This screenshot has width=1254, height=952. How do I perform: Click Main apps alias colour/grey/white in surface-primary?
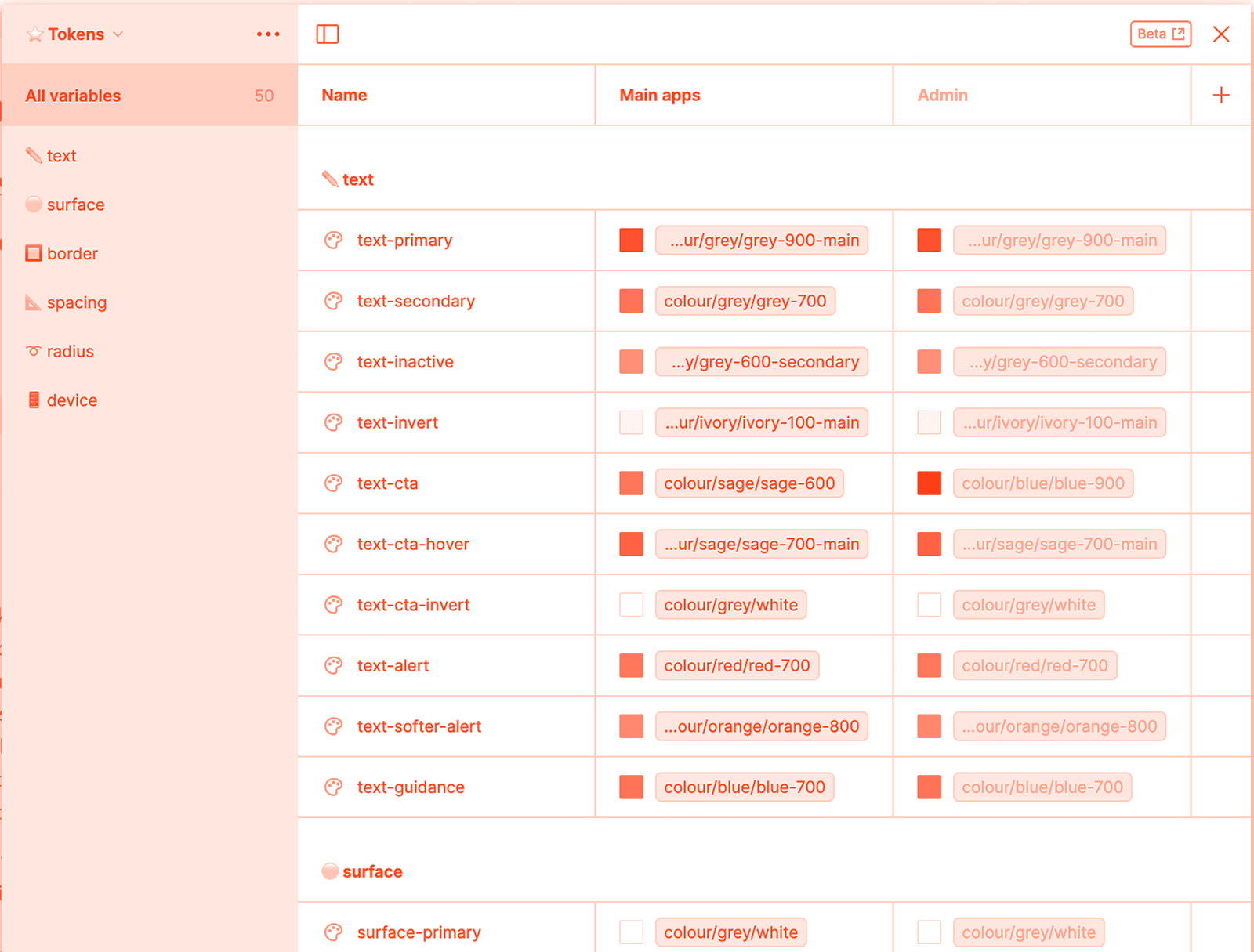click(x=730, y=932)
